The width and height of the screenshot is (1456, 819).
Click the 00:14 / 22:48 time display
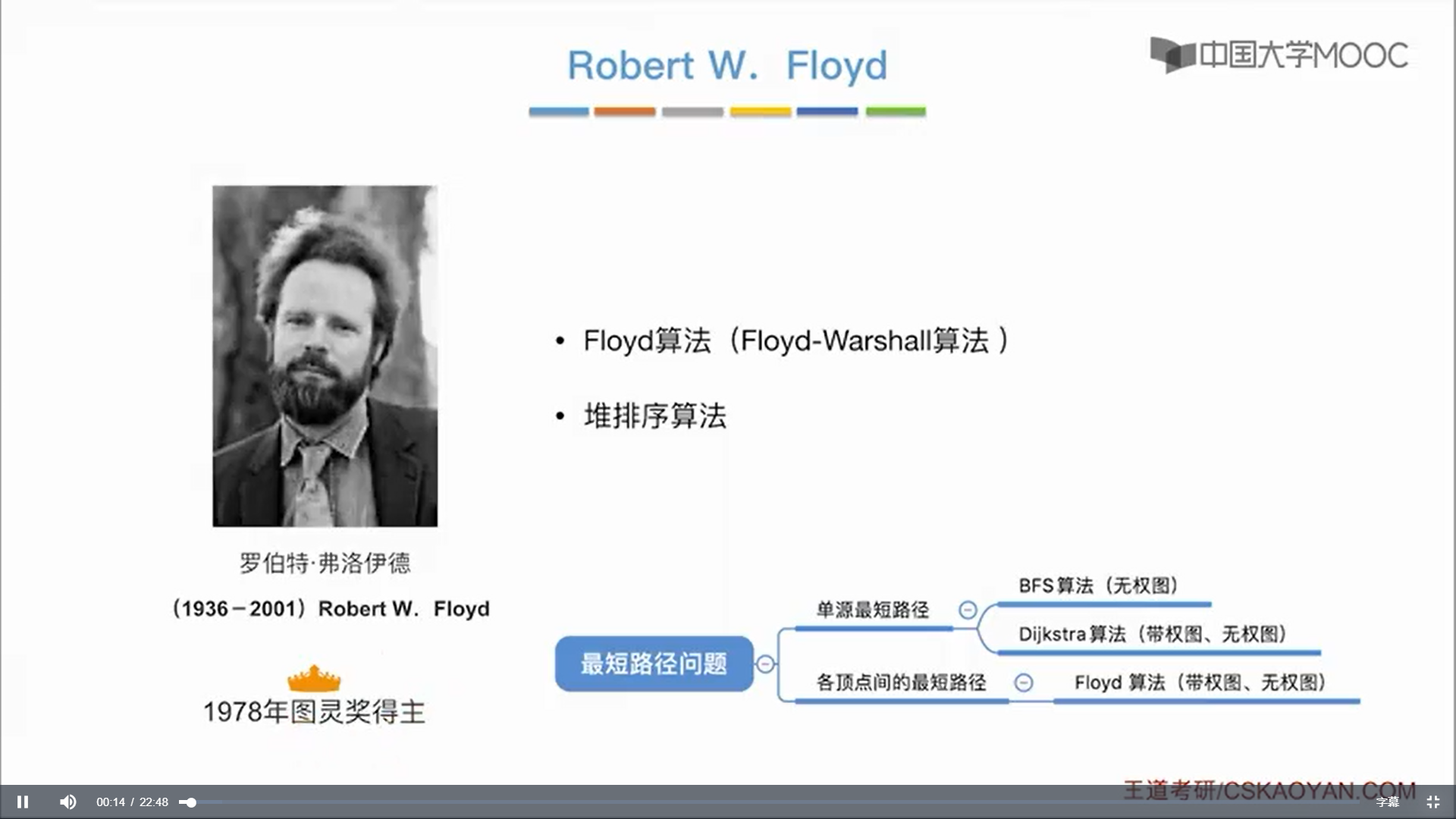(132, 802)
